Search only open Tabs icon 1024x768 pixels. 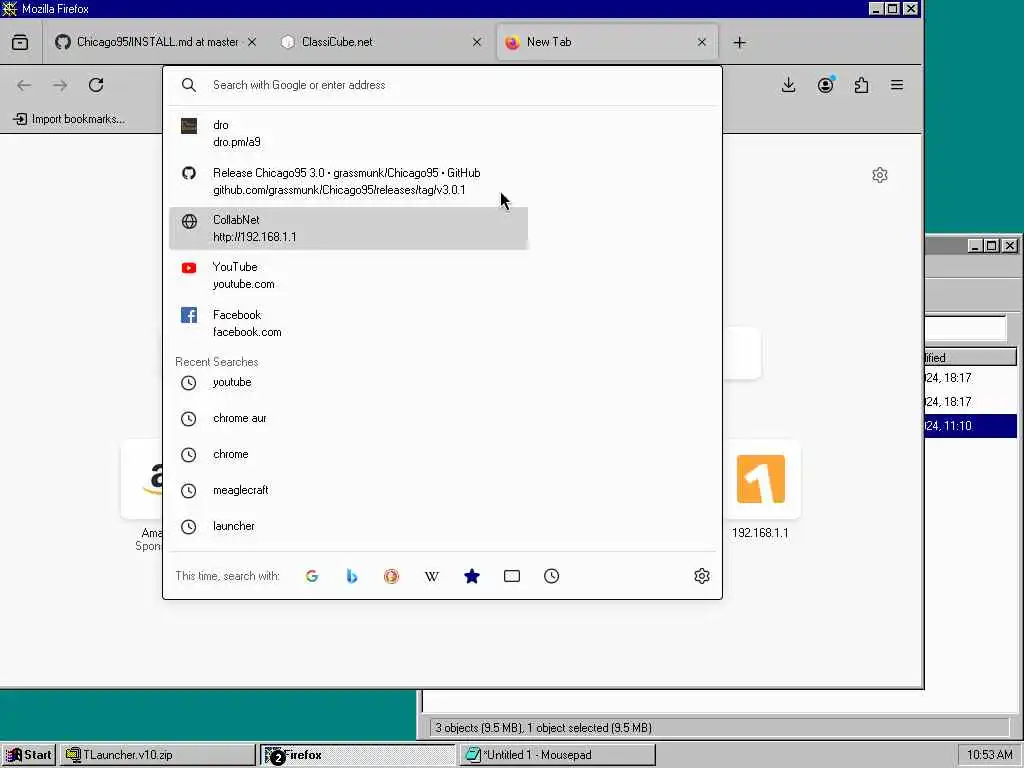(512, 576)
